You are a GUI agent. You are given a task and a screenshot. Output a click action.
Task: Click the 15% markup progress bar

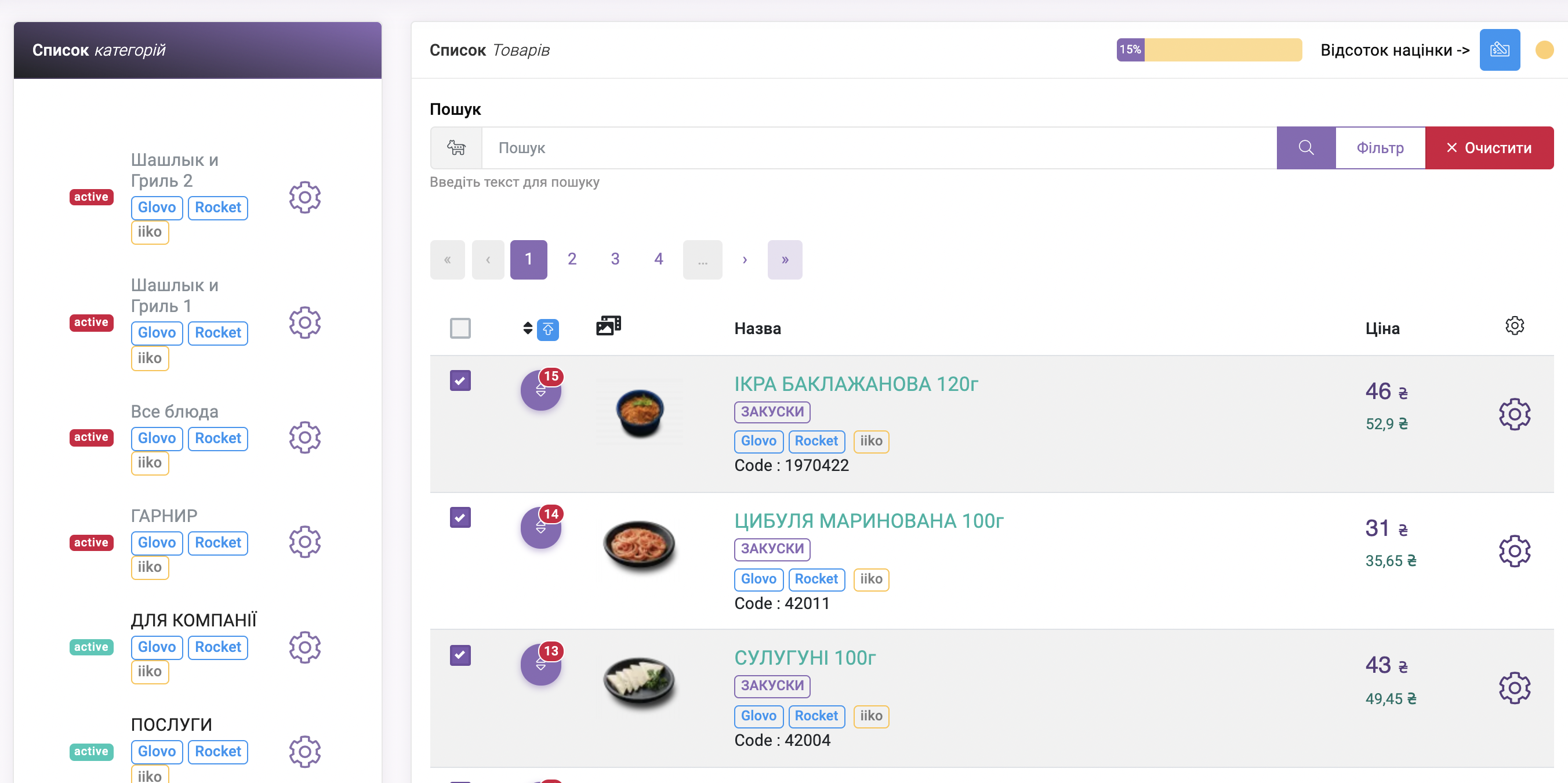[1209, 50]
